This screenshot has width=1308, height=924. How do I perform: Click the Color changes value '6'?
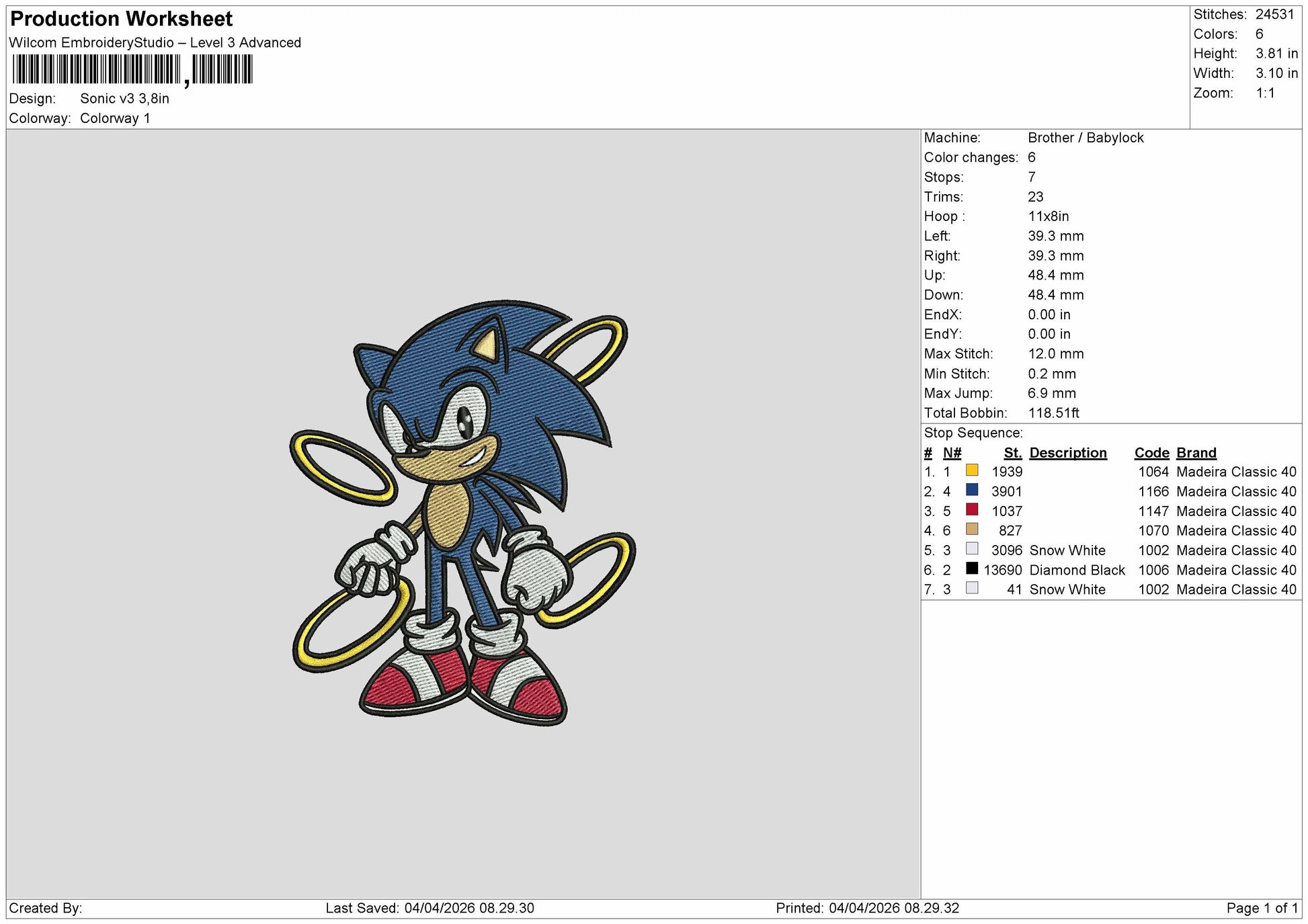coord(1032,158)
